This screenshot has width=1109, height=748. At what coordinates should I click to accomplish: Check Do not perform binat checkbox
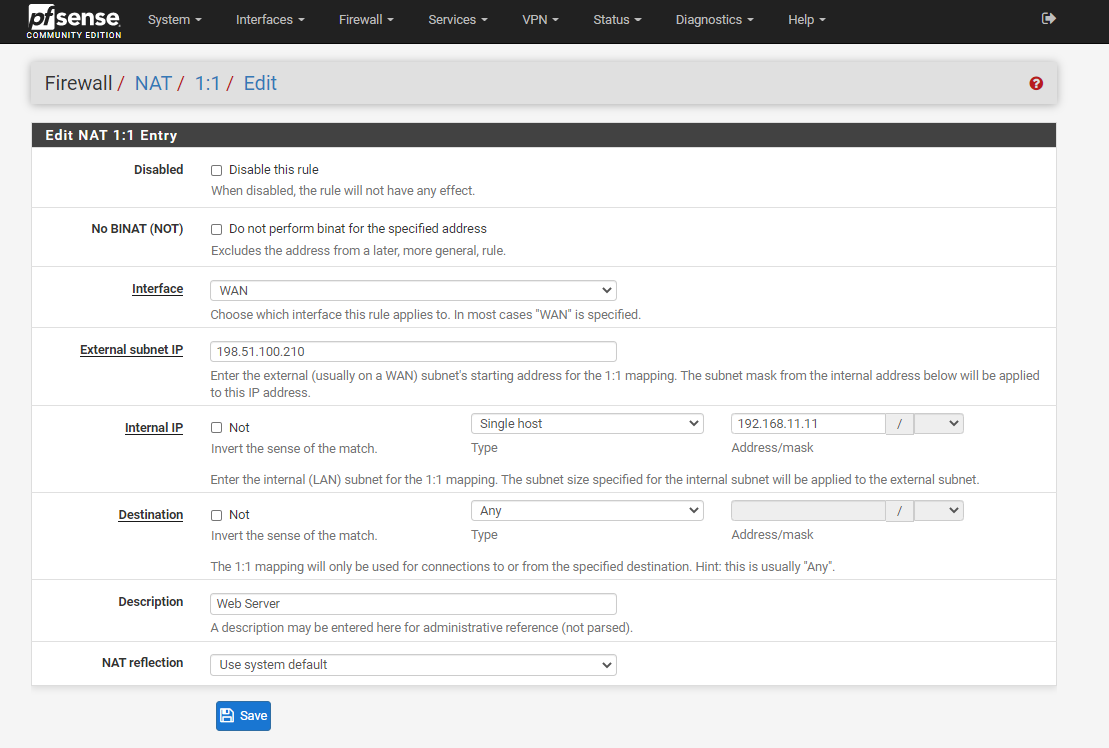(x=216, y=229)
